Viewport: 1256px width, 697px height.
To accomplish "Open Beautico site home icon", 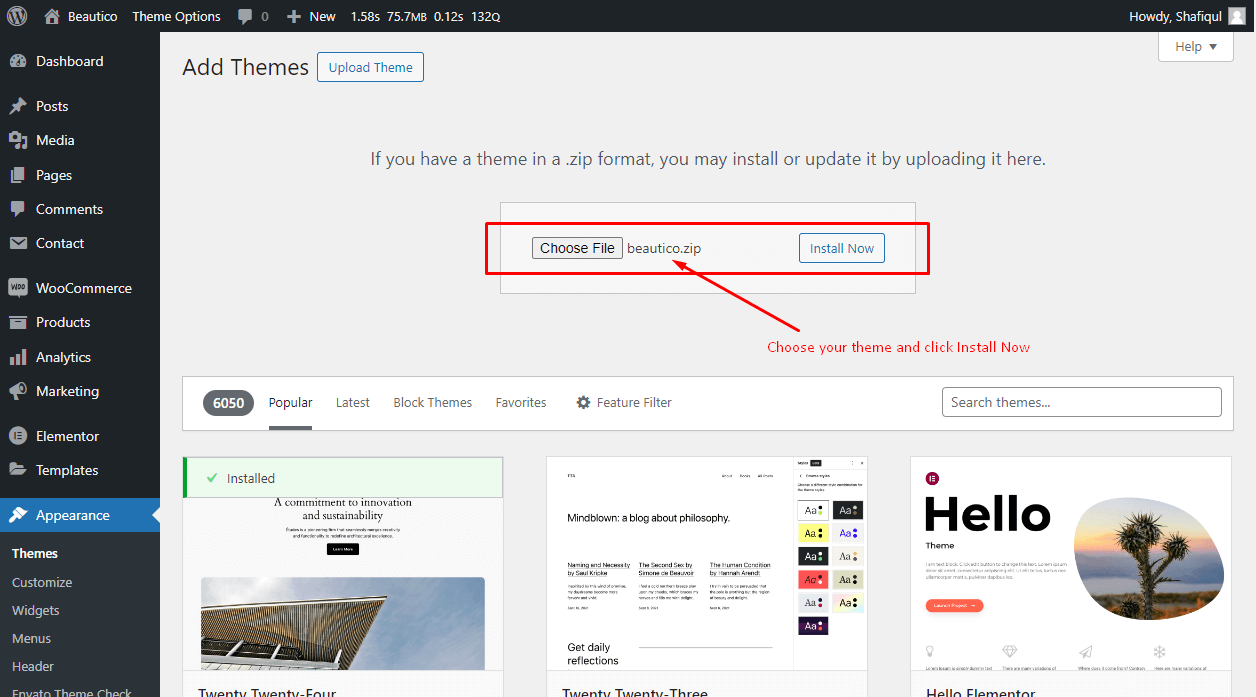I will pyautogui.click(x=52, y=16).
